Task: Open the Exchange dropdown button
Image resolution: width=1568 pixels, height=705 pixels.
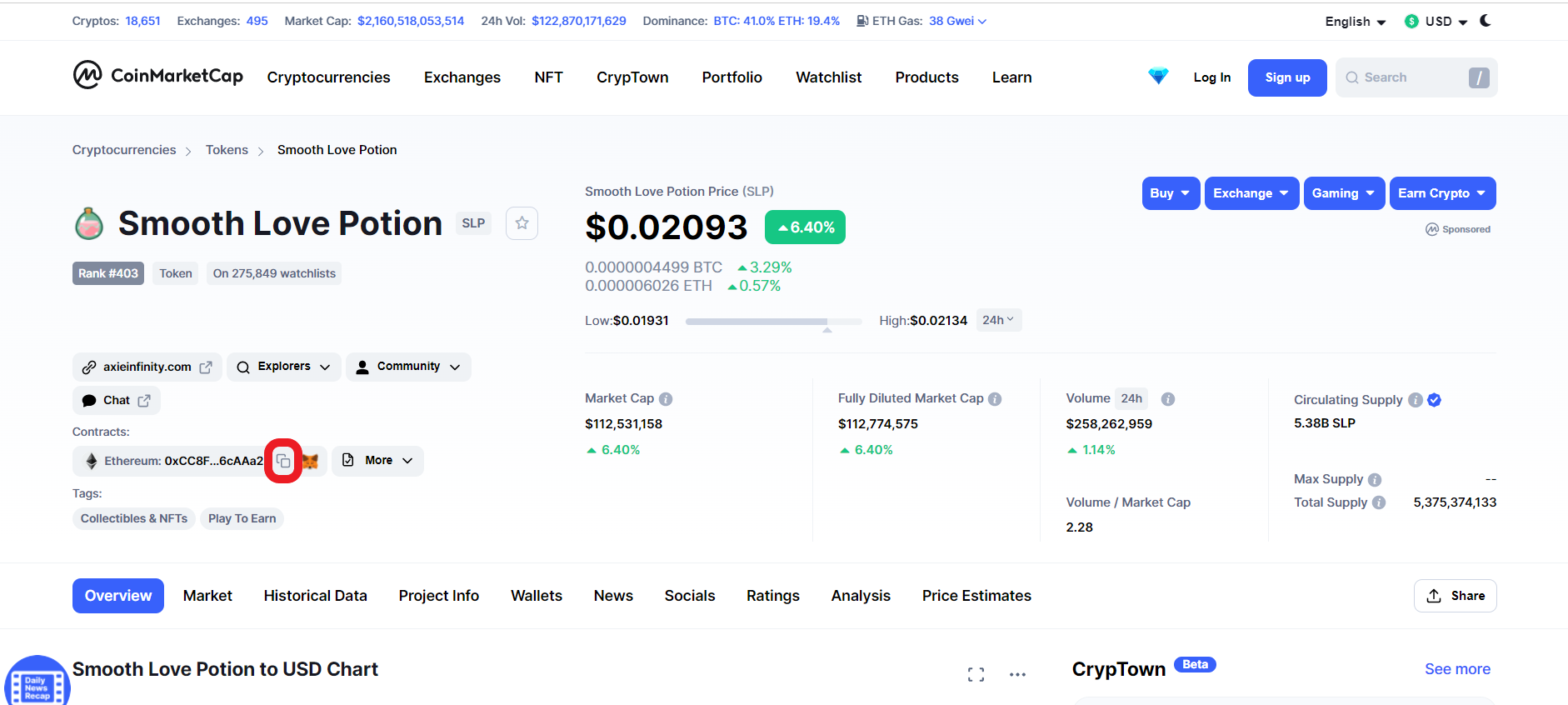Action: [x=1251, y=193]
